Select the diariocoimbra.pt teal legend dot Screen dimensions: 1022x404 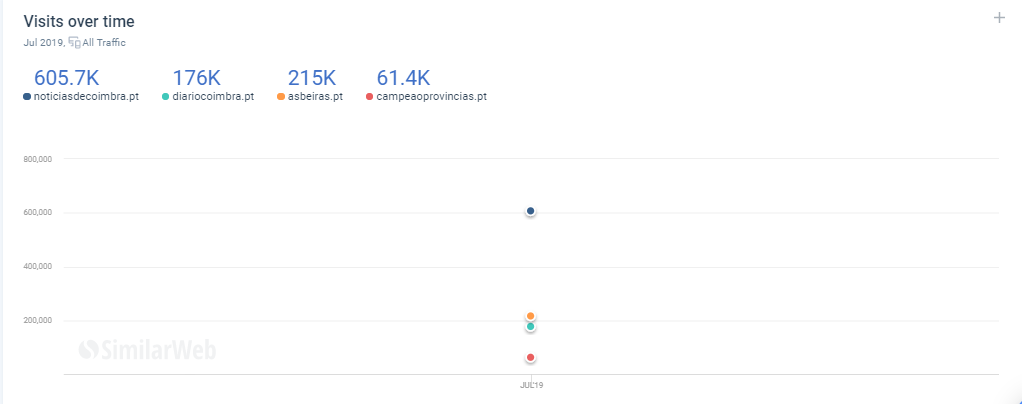tap(166, 96)
